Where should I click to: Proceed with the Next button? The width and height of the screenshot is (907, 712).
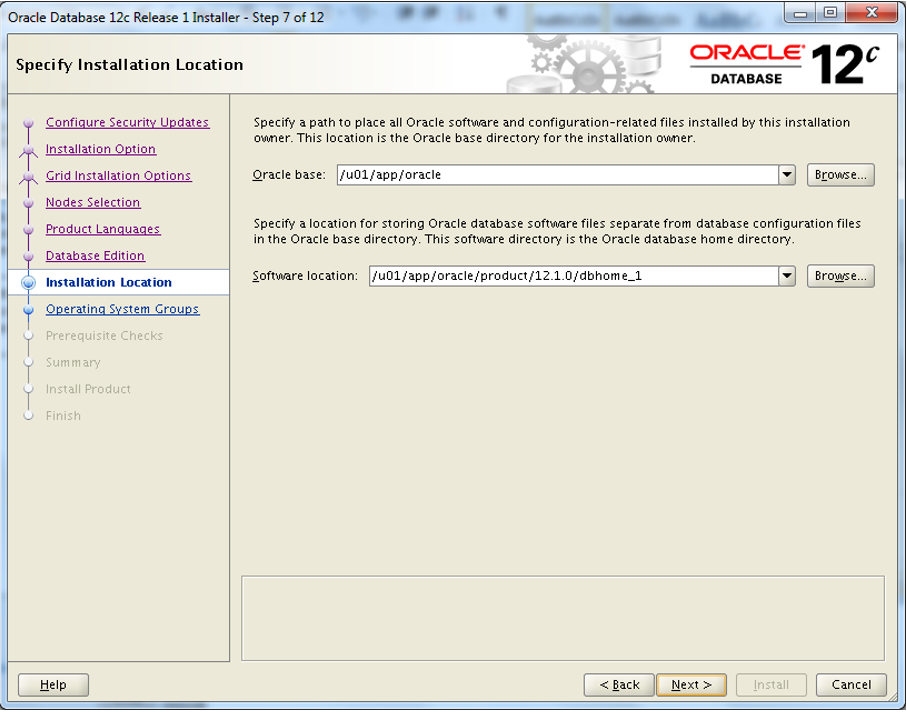coord(691,685)
